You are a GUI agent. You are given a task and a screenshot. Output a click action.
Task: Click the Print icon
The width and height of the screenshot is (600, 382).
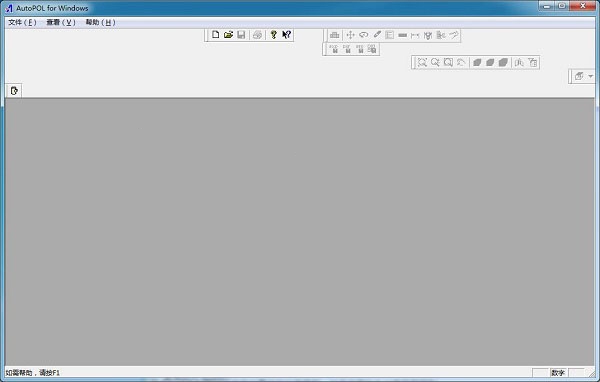click(258, 35)
